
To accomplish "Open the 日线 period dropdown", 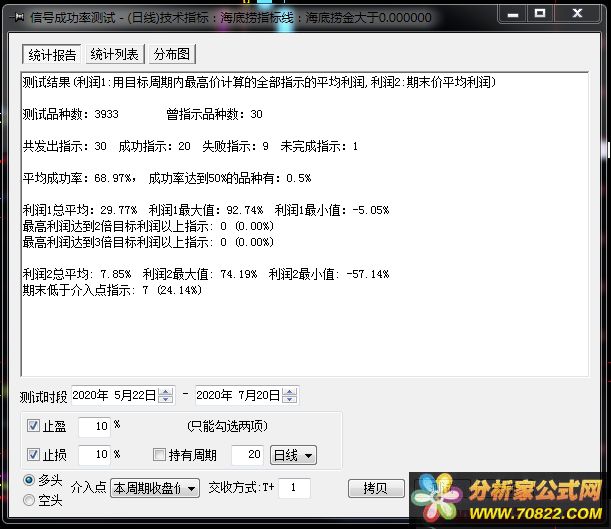I will pyautogui.click(x=293, y=455).
